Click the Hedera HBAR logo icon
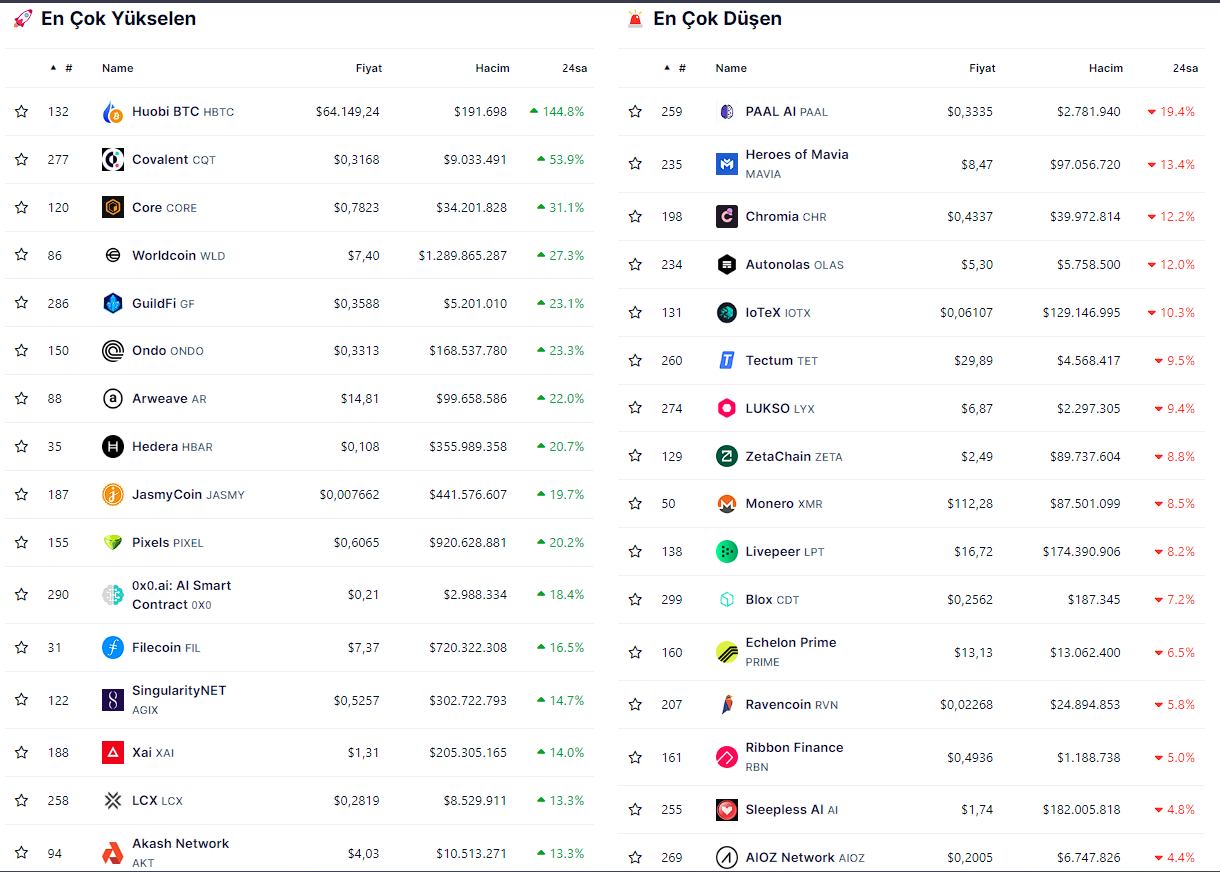 tap(113, 447)
